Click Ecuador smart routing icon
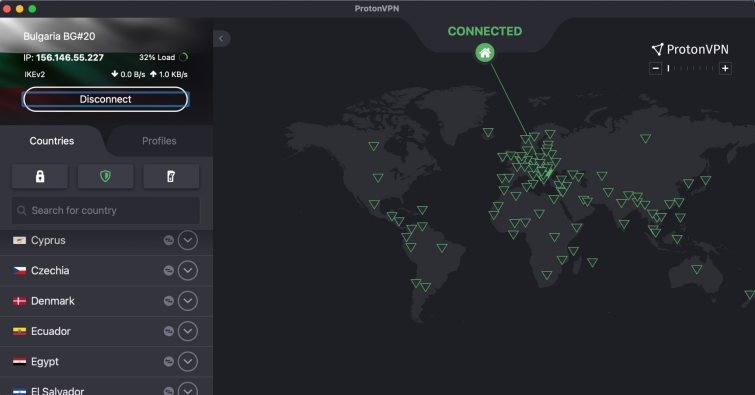755x395 pixels. (x=169, y=331)
